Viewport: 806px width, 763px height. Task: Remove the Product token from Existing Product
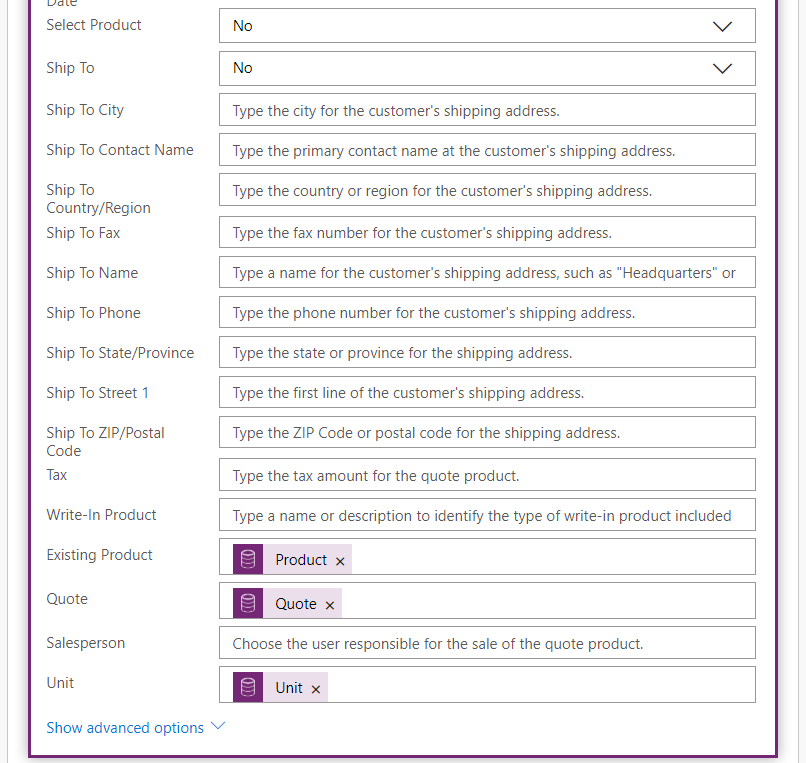[x=340, y=562]
